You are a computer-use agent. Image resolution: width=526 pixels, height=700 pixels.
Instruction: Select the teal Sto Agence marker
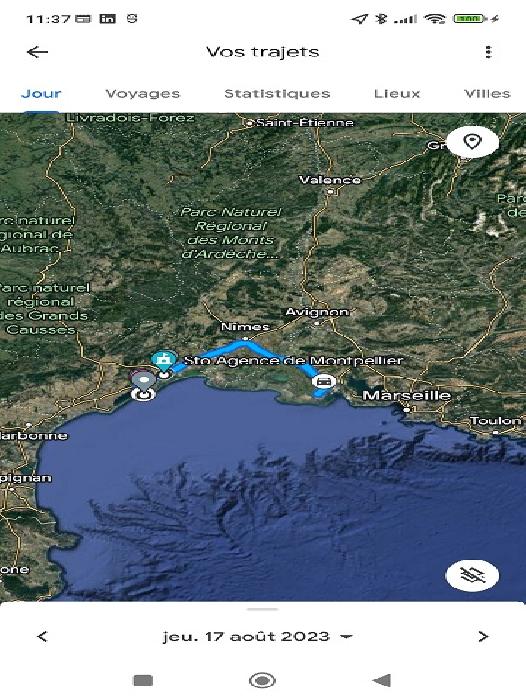click(x=163, y=360)
